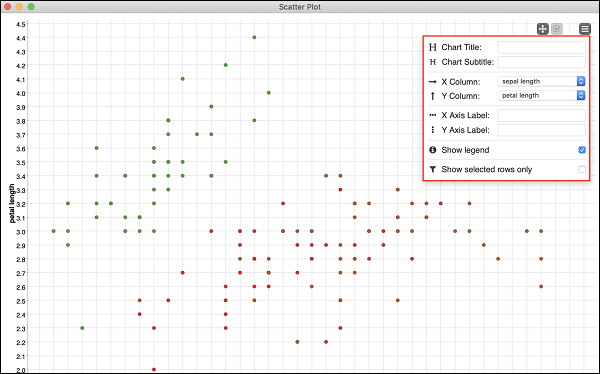
Task: Activate the pan/move mode icon
Action: coord(543,29)
